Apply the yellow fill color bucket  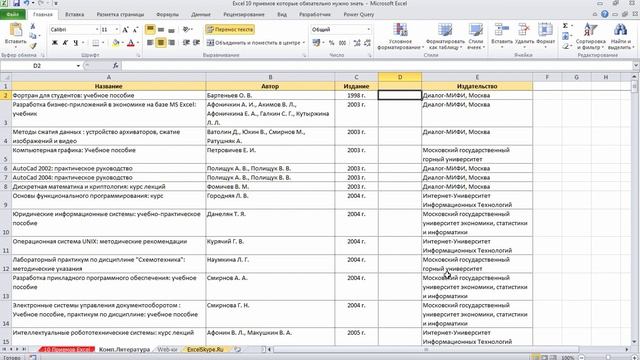[x=116, y=43]
